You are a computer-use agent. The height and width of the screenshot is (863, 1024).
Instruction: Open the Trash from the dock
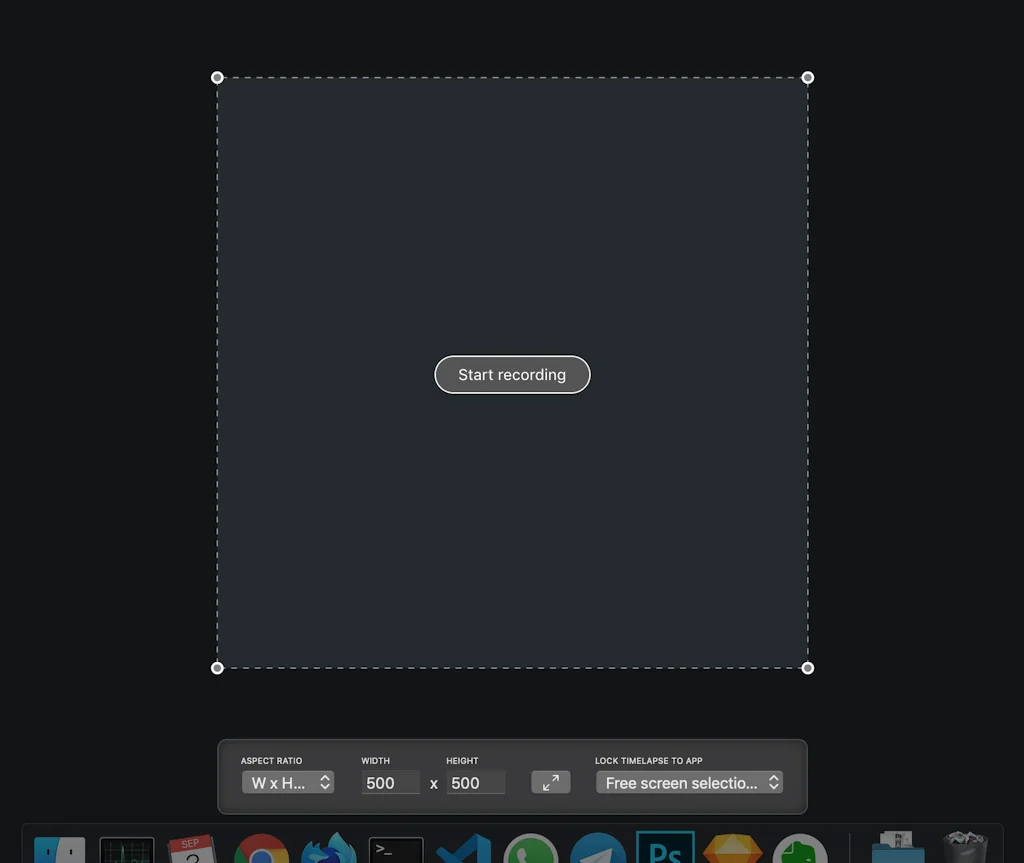pos(963,850)
